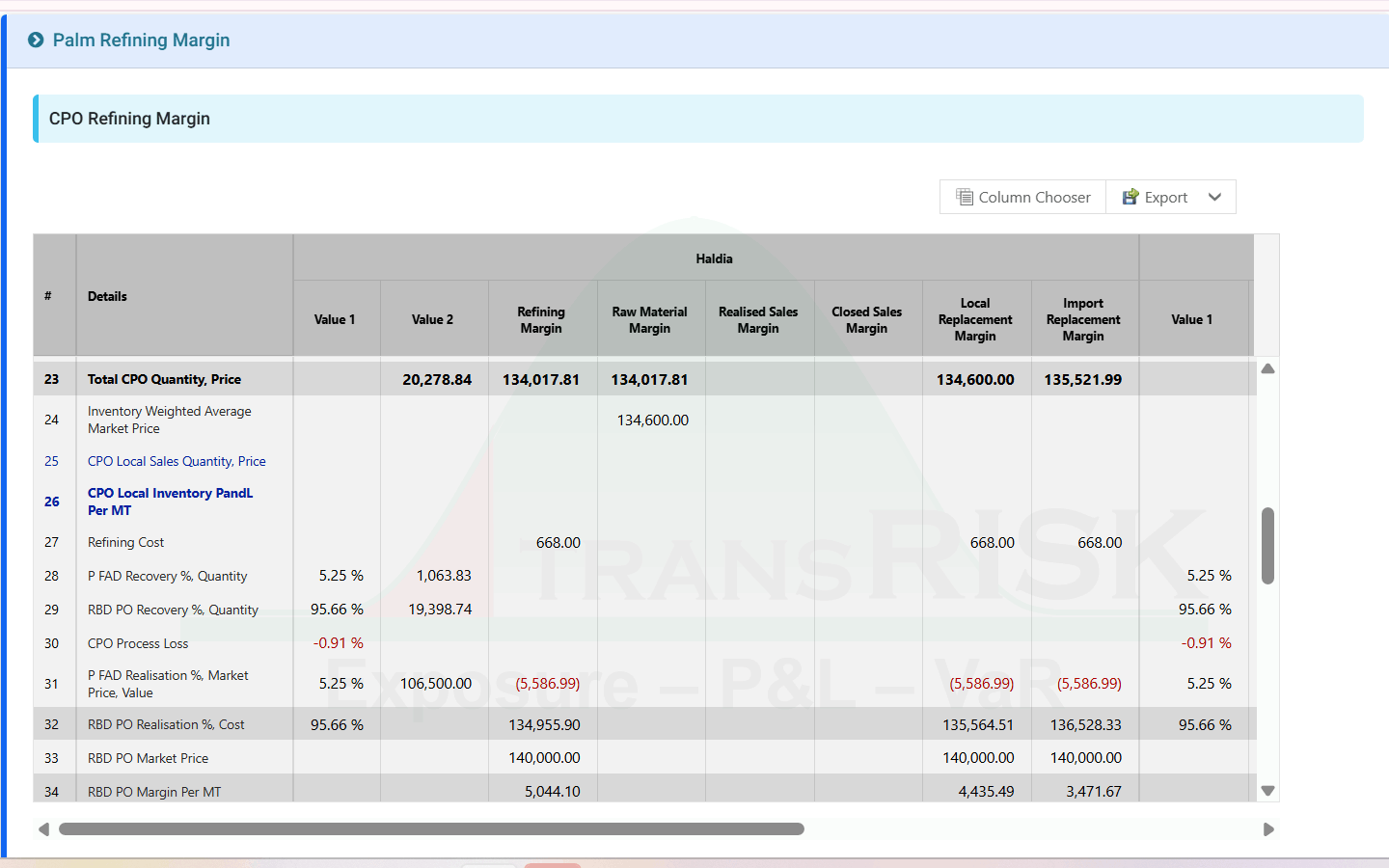Click the grid vertical scroll down arrow
Image resolution: width=1389 pixels, height=868 pixels.
pyautogui.click(x=1268, y=791)
